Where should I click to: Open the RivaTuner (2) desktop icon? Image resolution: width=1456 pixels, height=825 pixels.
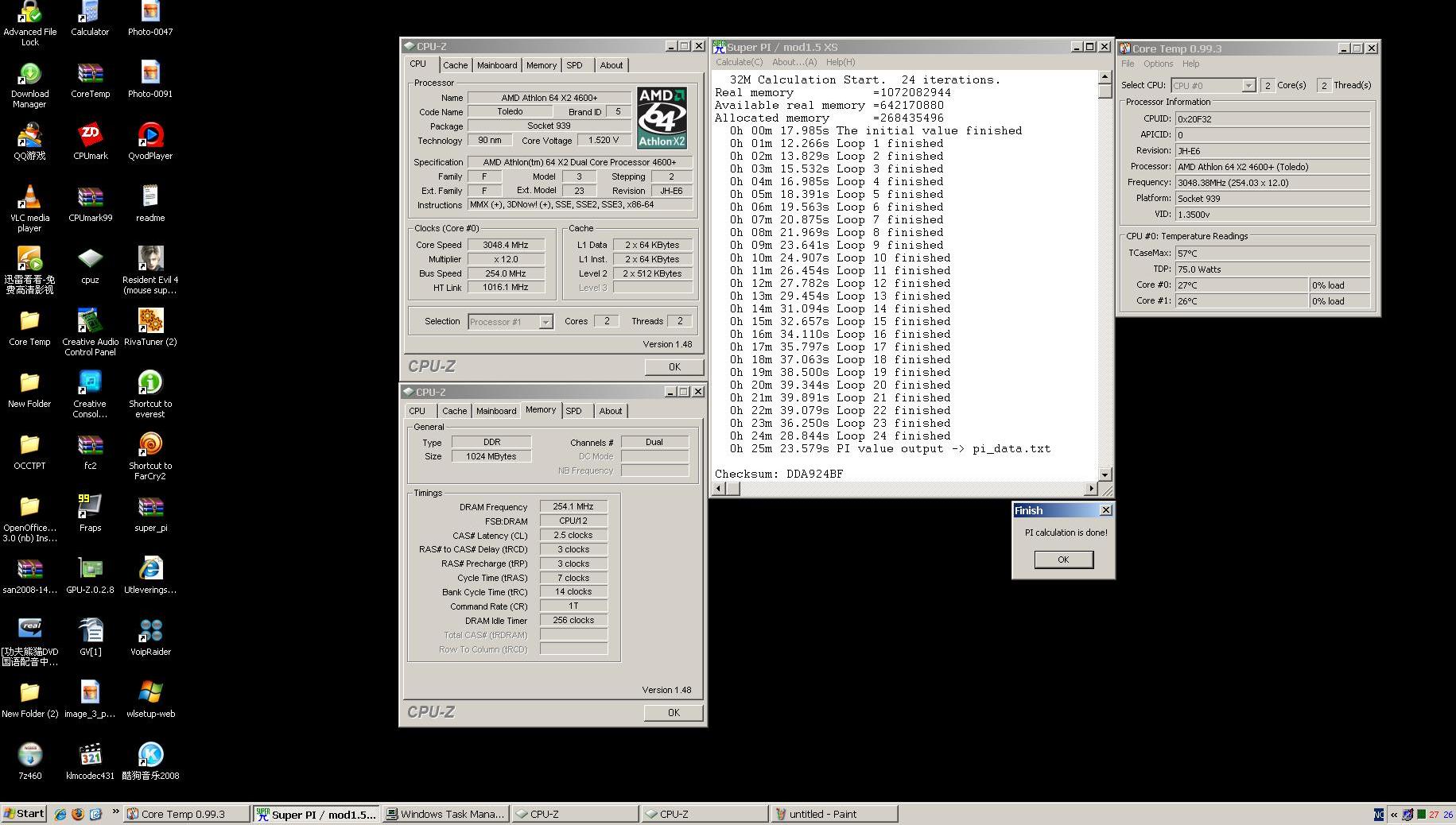(x=150, y=327)
